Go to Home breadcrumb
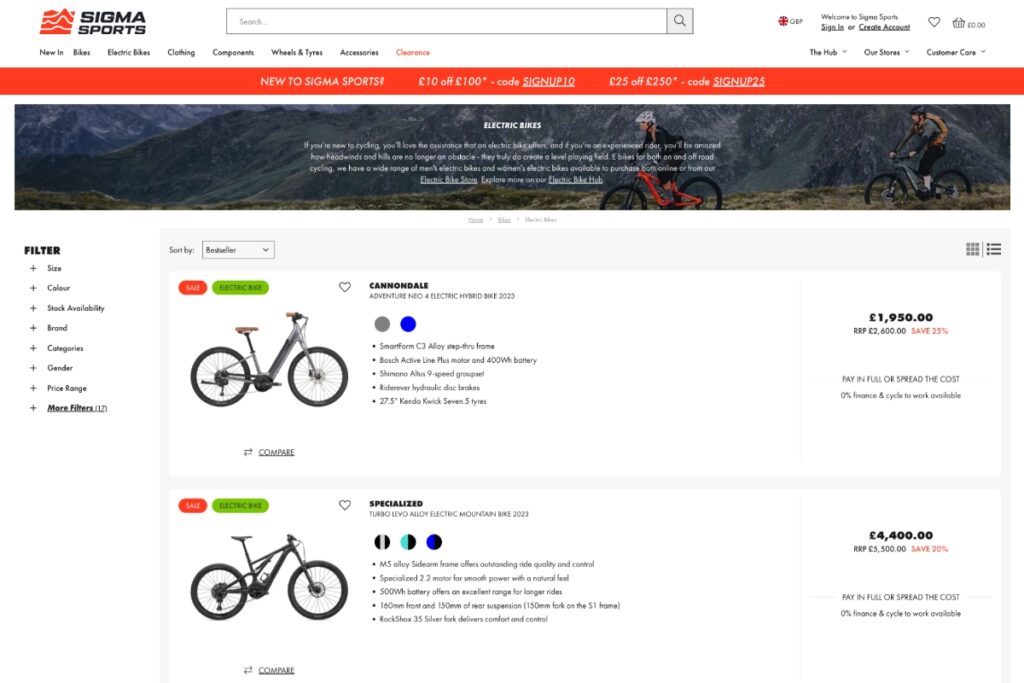The width and height of the screenshot is (1024, 683). point(475,220)
